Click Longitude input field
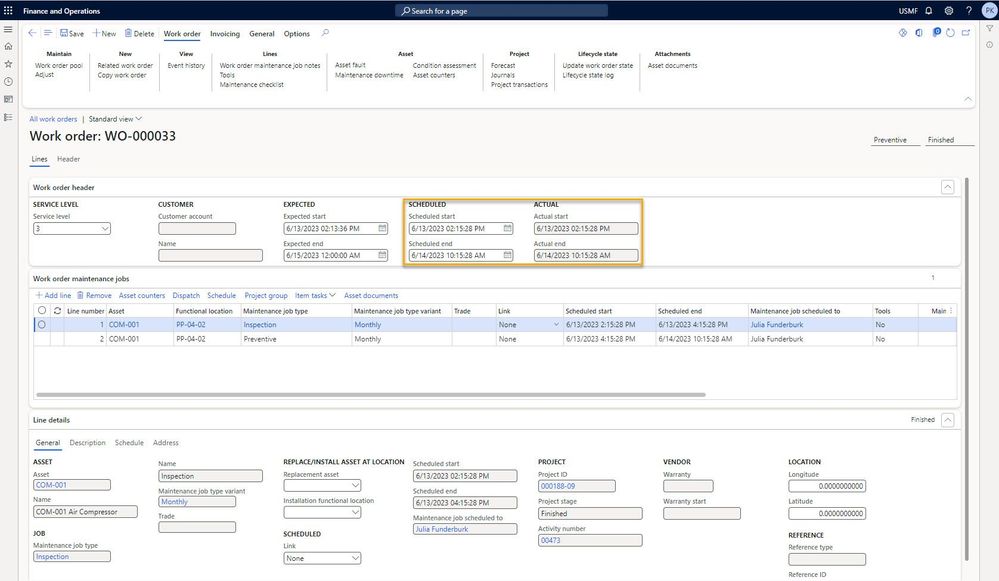The image size is (999, 581). 827,486
